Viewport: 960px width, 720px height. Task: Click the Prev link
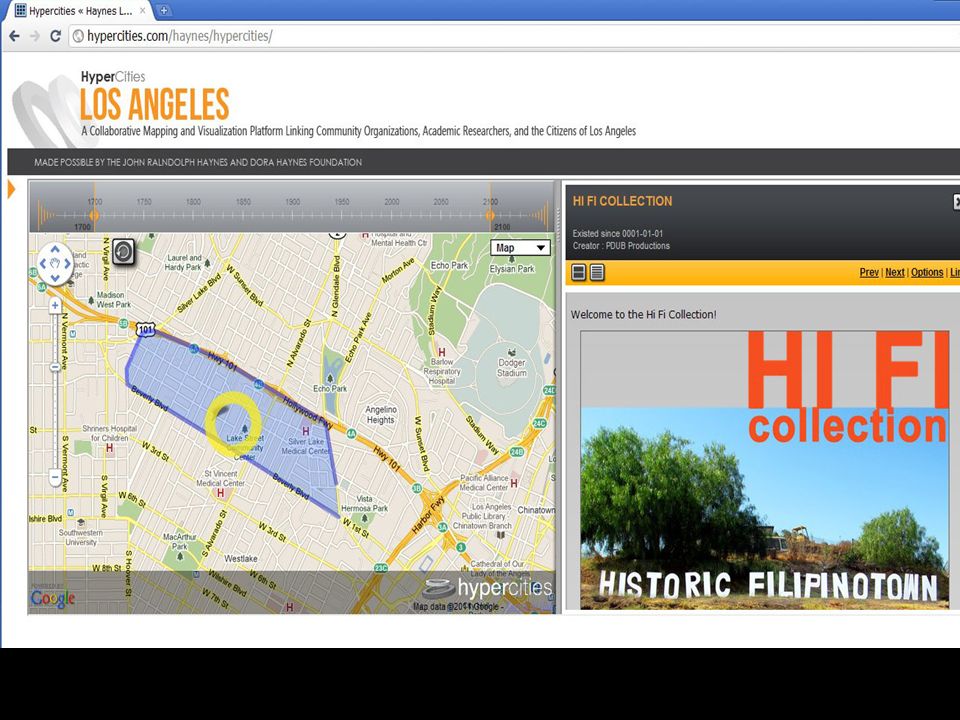869,272
